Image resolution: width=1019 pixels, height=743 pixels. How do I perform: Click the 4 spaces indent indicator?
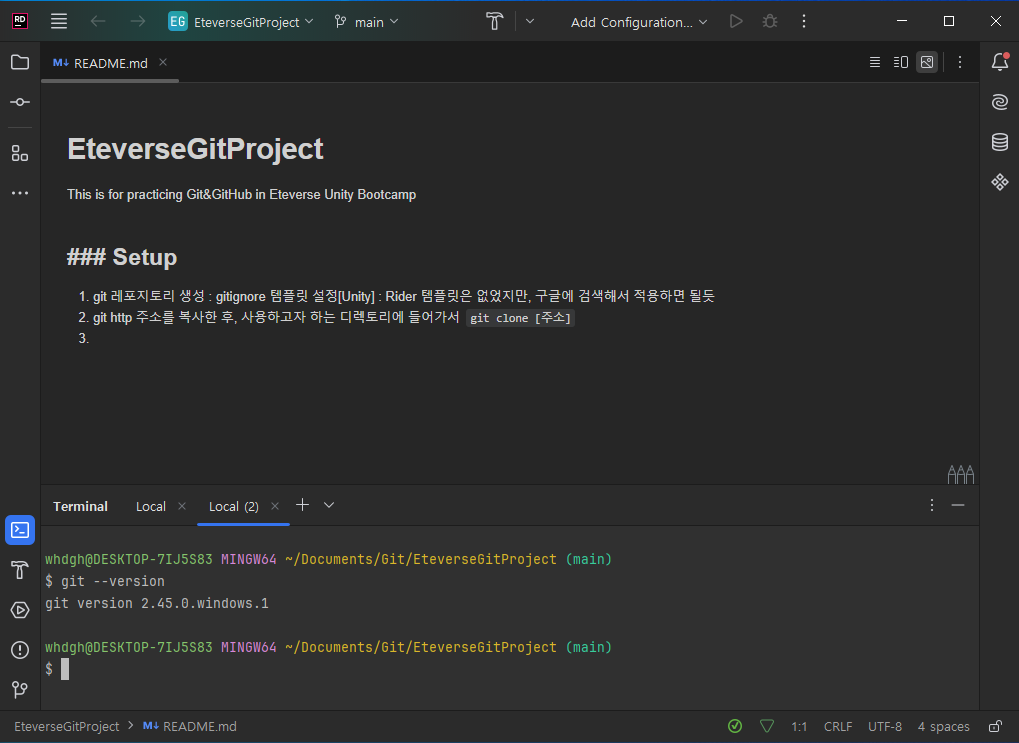pyautogui.click(x=943, y=726)
